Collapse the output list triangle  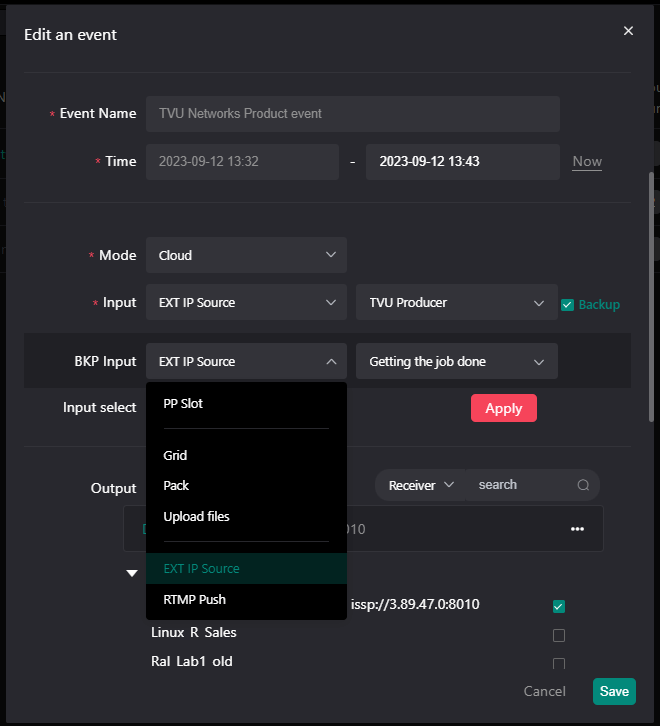(x=132, y=573)
